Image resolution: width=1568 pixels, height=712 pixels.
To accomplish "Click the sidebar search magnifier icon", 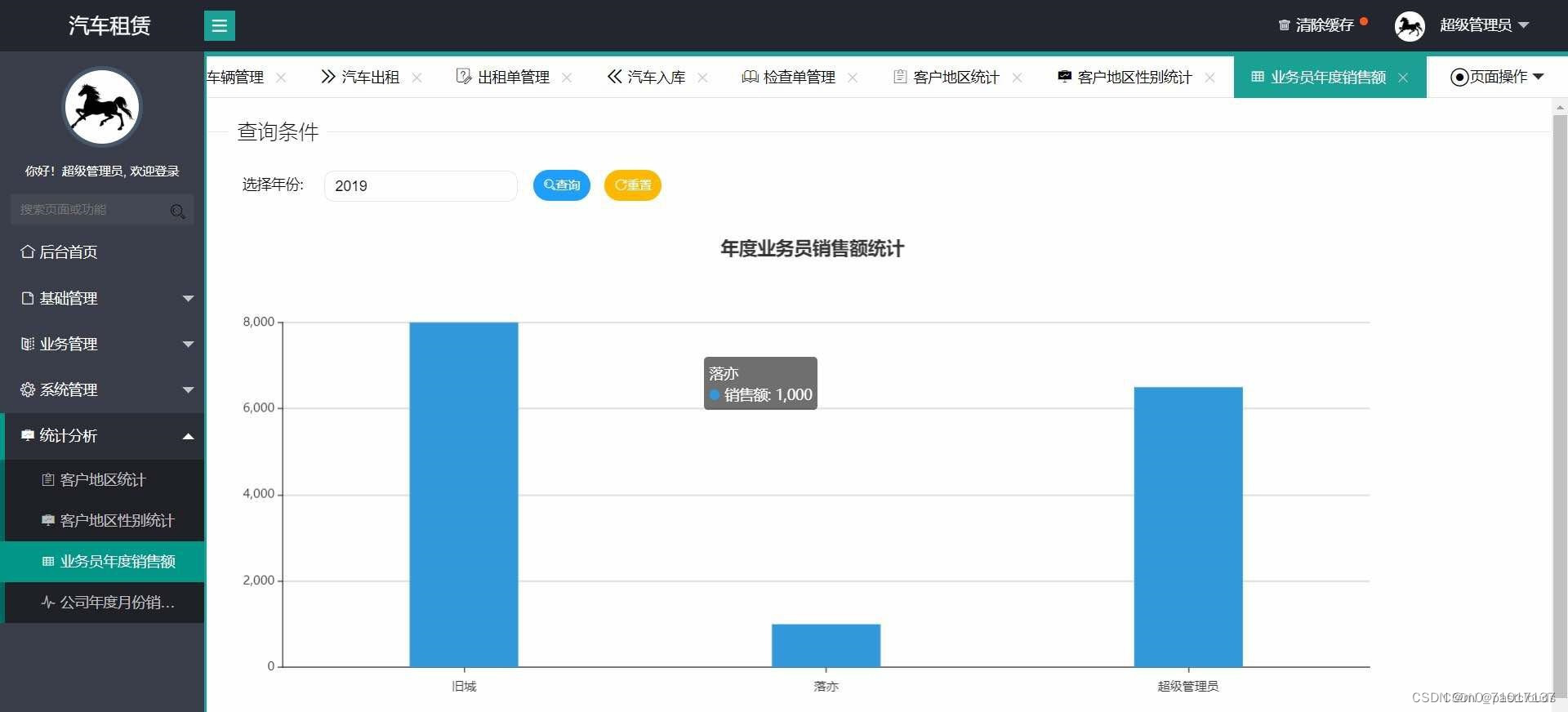I will pyautogui.click(x=177, y=211).
